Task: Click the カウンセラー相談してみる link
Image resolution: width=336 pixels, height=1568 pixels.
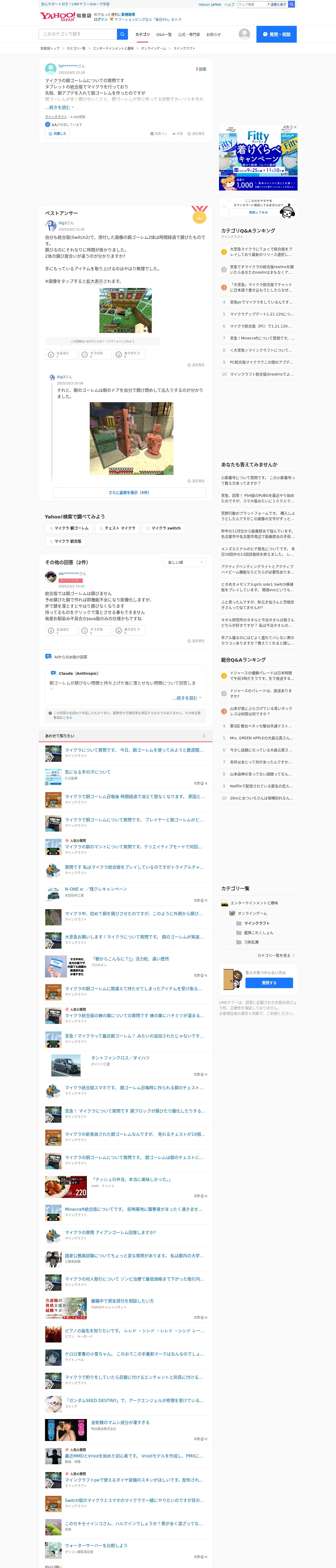Action: pyautogui.click(x=258, y=212)
